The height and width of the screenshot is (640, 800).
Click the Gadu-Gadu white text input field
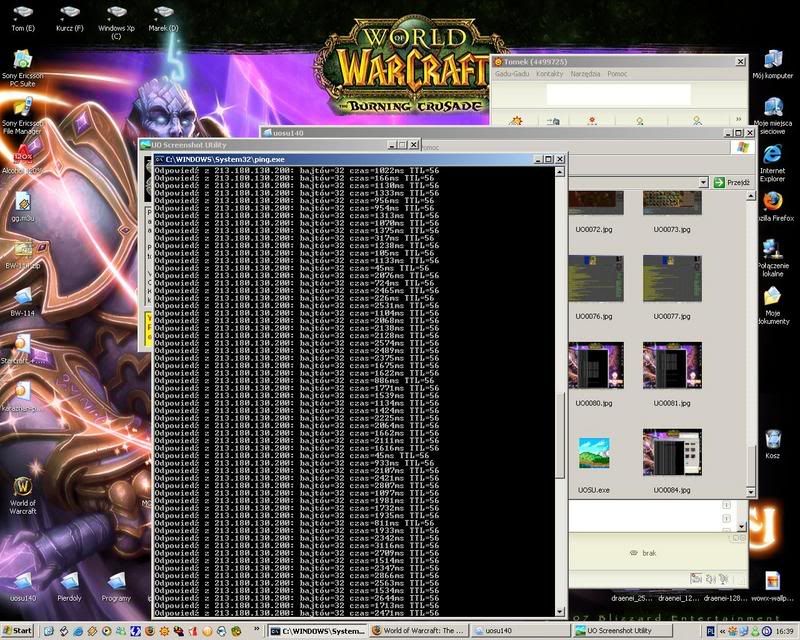click(x=619, y=94)
